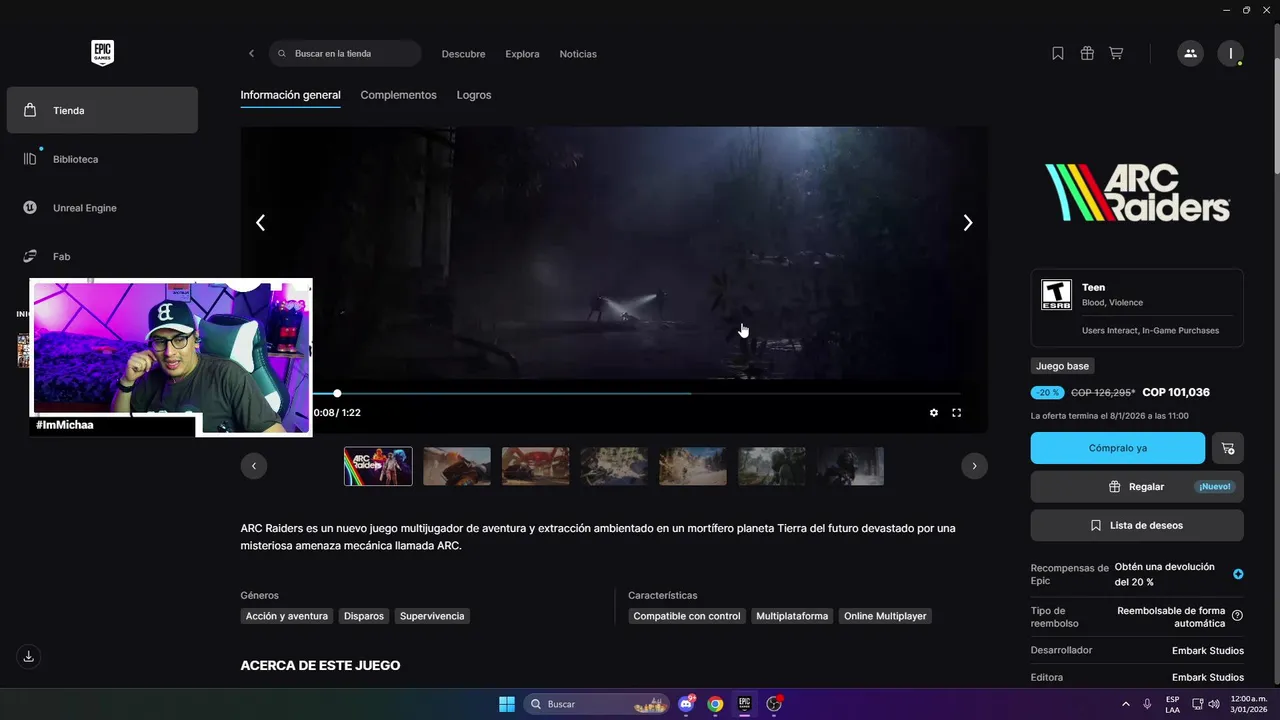Click the Compatible con control tag
The height and width of the screenshot is (720, 1280).
point(687,616)
